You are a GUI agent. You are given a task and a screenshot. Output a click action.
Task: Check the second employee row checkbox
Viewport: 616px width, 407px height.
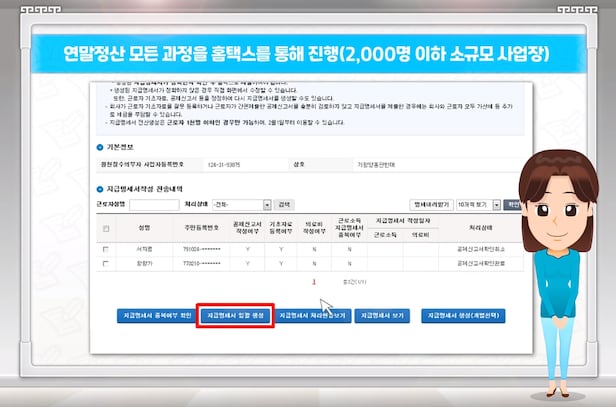tap(107, 263)
